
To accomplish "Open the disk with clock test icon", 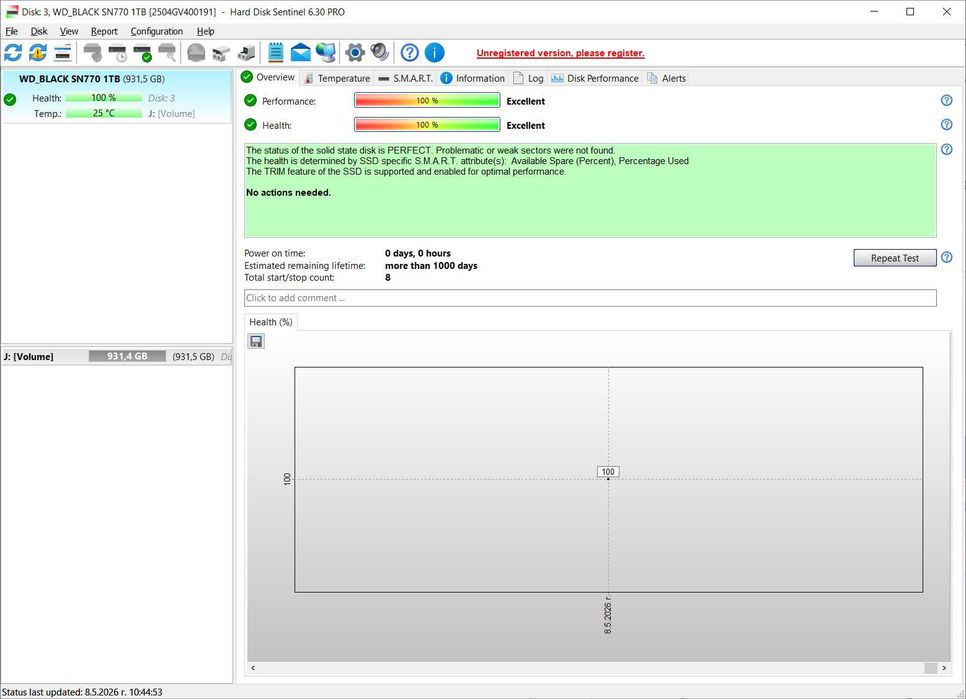I will (117, 53).
